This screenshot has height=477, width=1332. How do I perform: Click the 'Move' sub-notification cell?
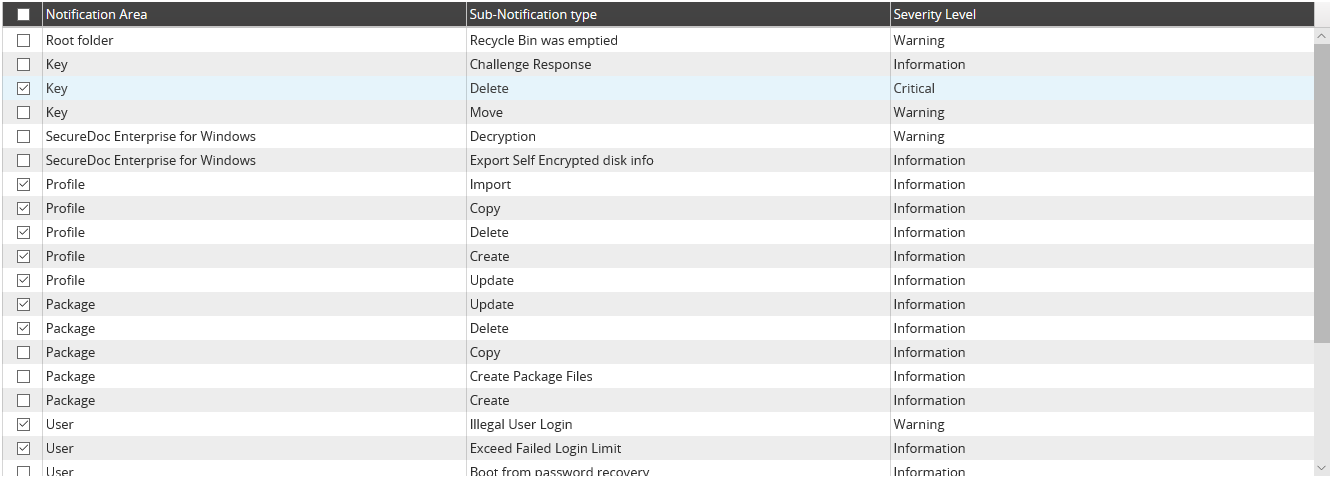(679, 113)
